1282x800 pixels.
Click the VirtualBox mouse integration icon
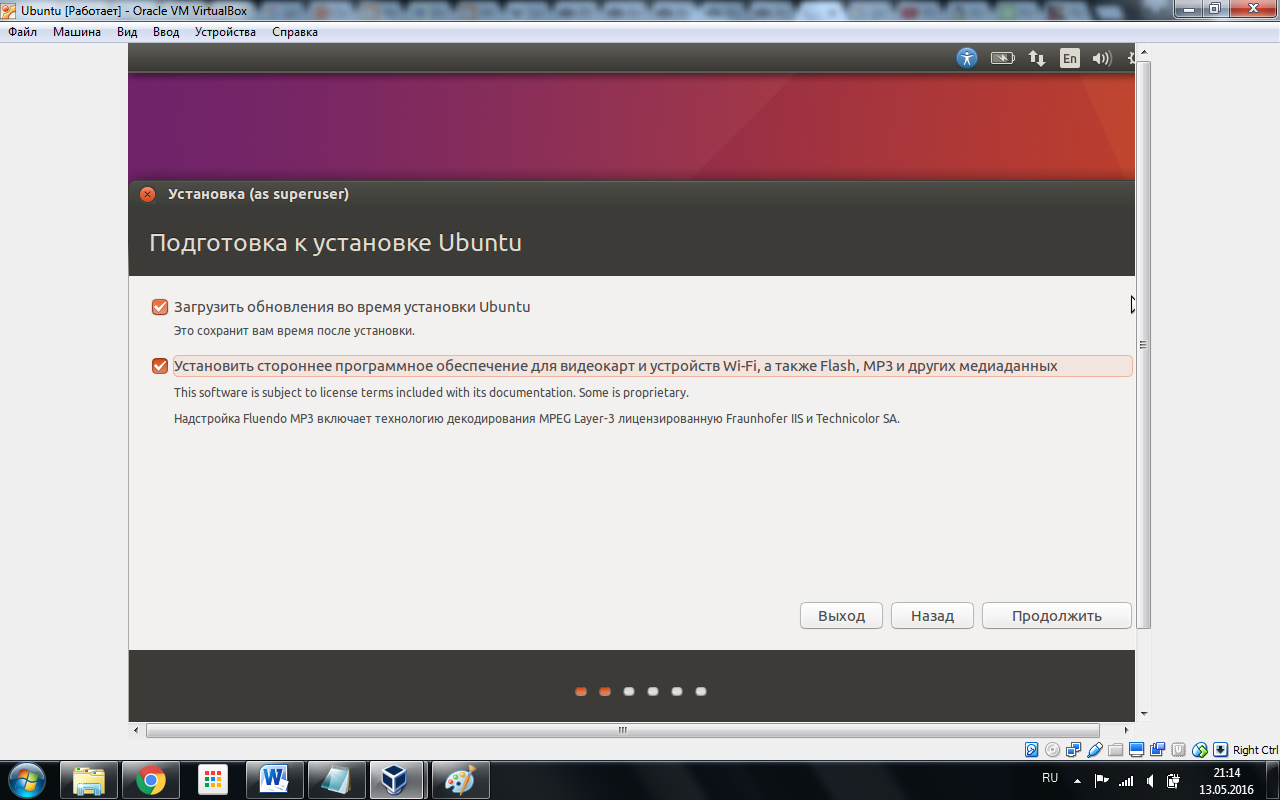pyautogui.click(x=1200, y=750)
